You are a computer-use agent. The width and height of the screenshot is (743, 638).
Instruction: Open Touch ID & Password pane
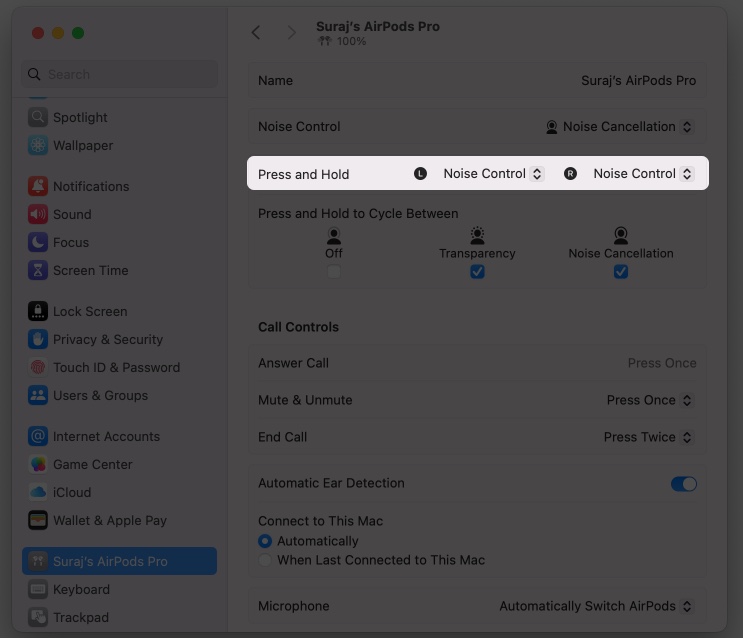point(119,367)
